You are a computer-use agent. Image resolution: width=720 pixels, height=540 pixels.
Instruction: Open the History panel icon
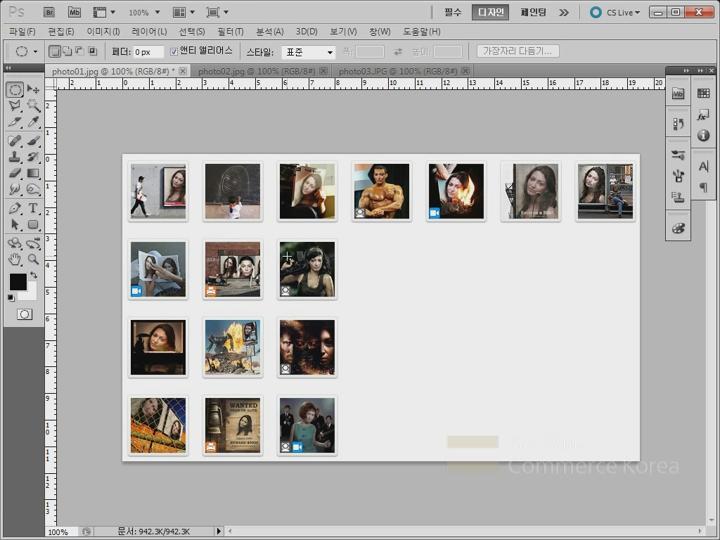point(678,124)
